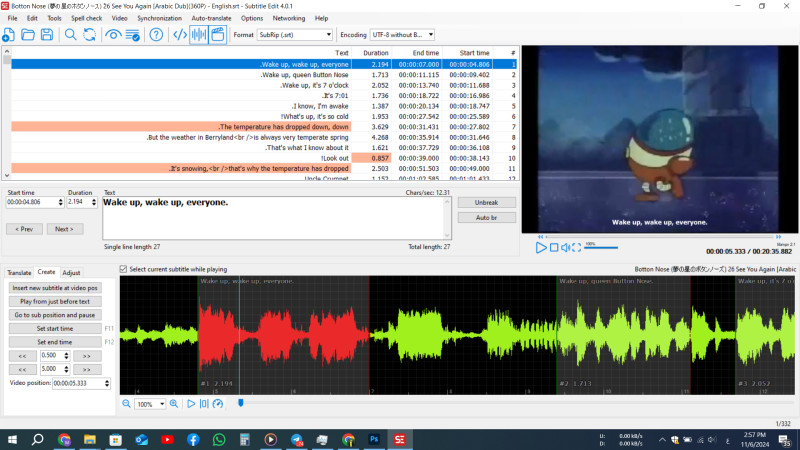Uncheck Select current subtitle while playing
Screen dimensions: 800x450
[x=124, y=269]
